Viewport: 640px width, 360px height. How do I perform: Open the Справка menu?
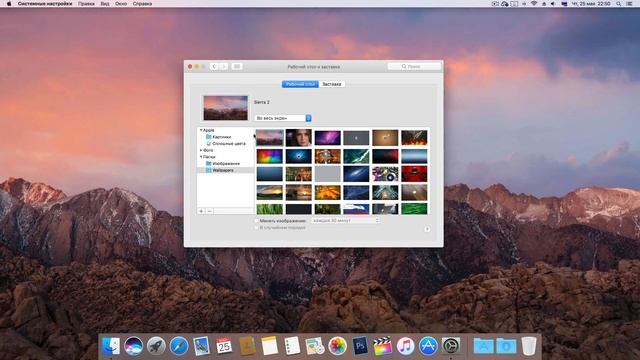tap(142, 4)
